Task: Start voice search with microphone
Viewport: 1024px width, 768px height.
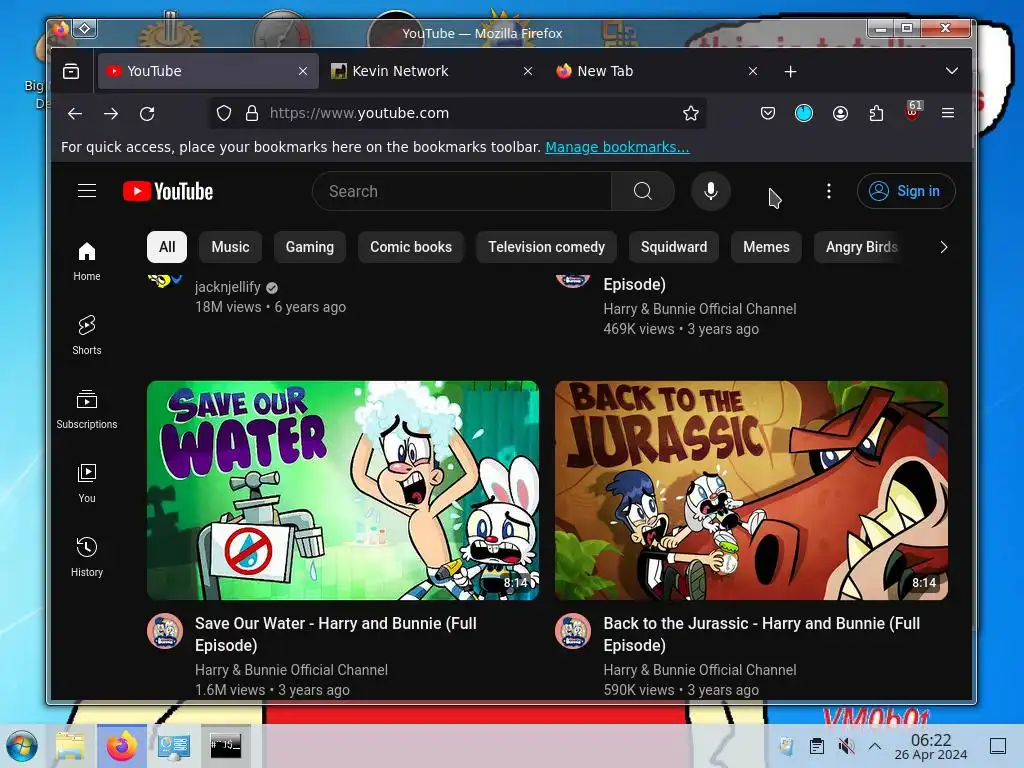Action: (x=711, y=191)
